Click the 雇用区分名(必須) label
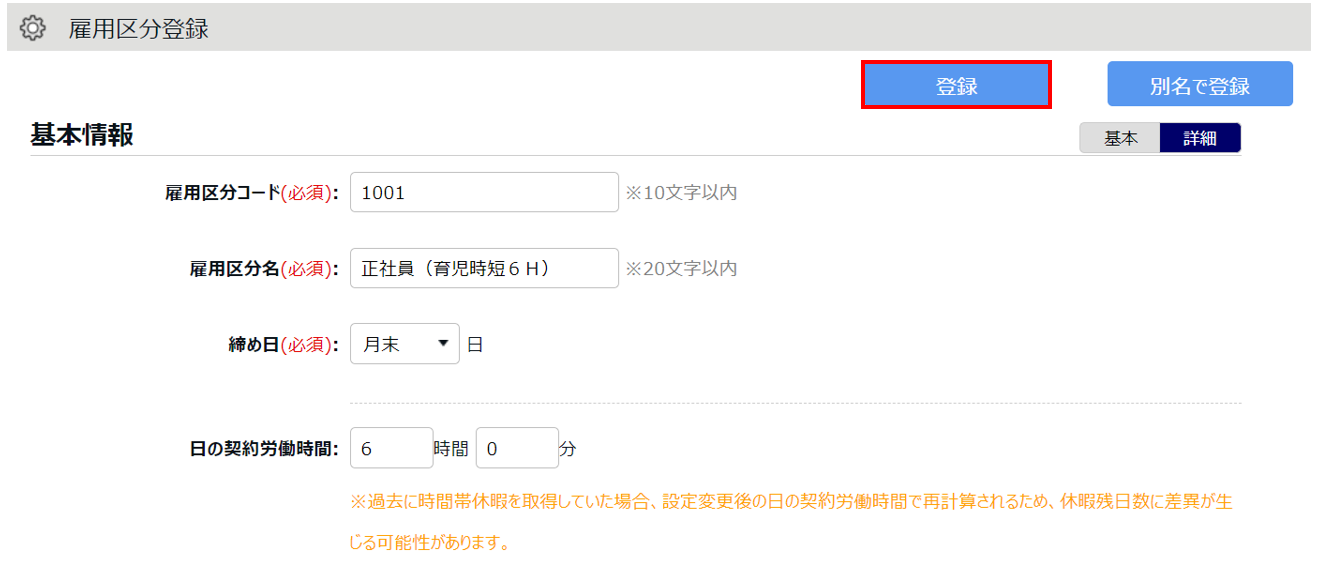1318x563 pixels. (264, 269)
